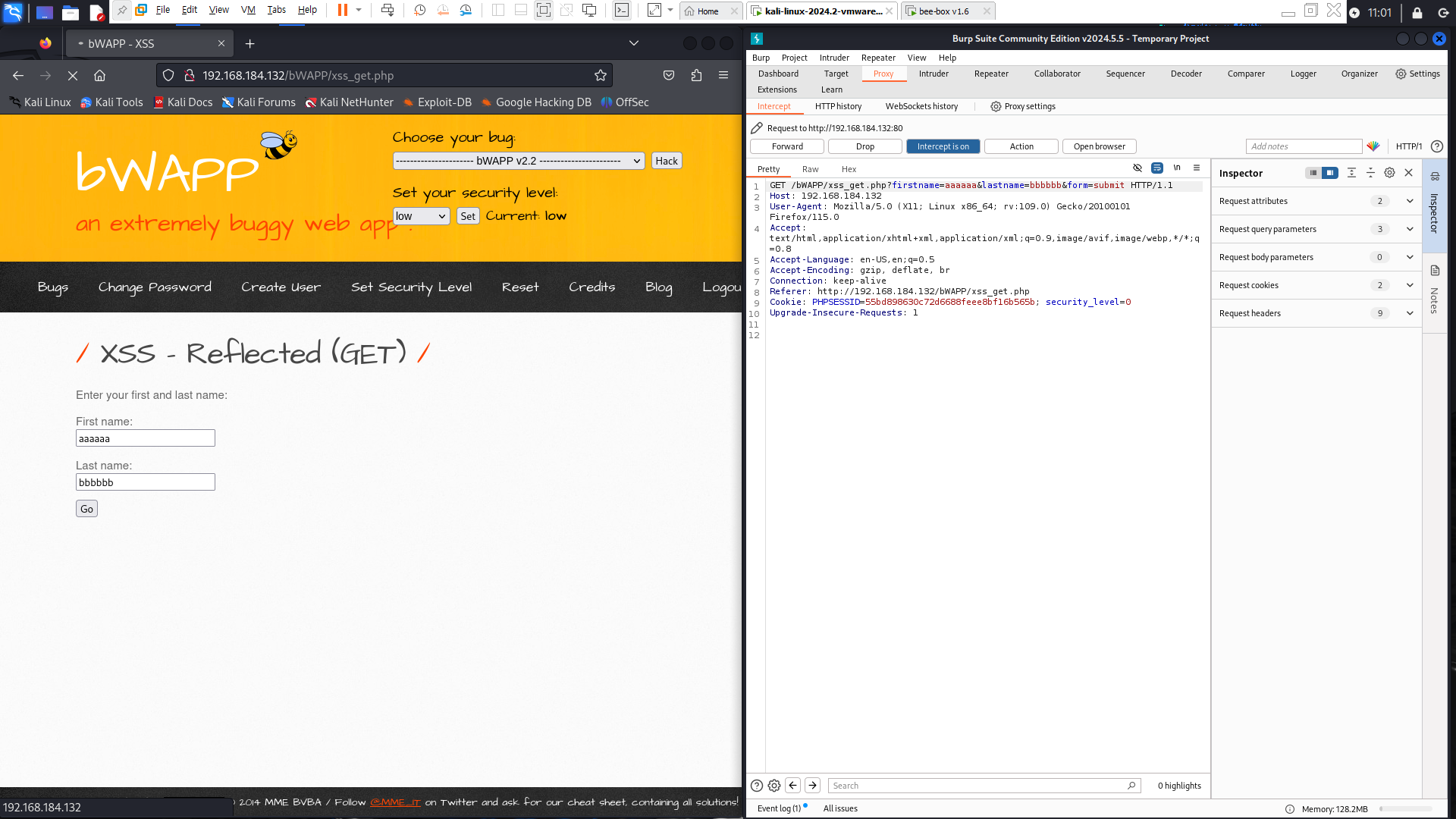The width and height of the screenshot is (1456, 819).
Task: Expand all Inspector sections icon
Action: pos(1351,173)
